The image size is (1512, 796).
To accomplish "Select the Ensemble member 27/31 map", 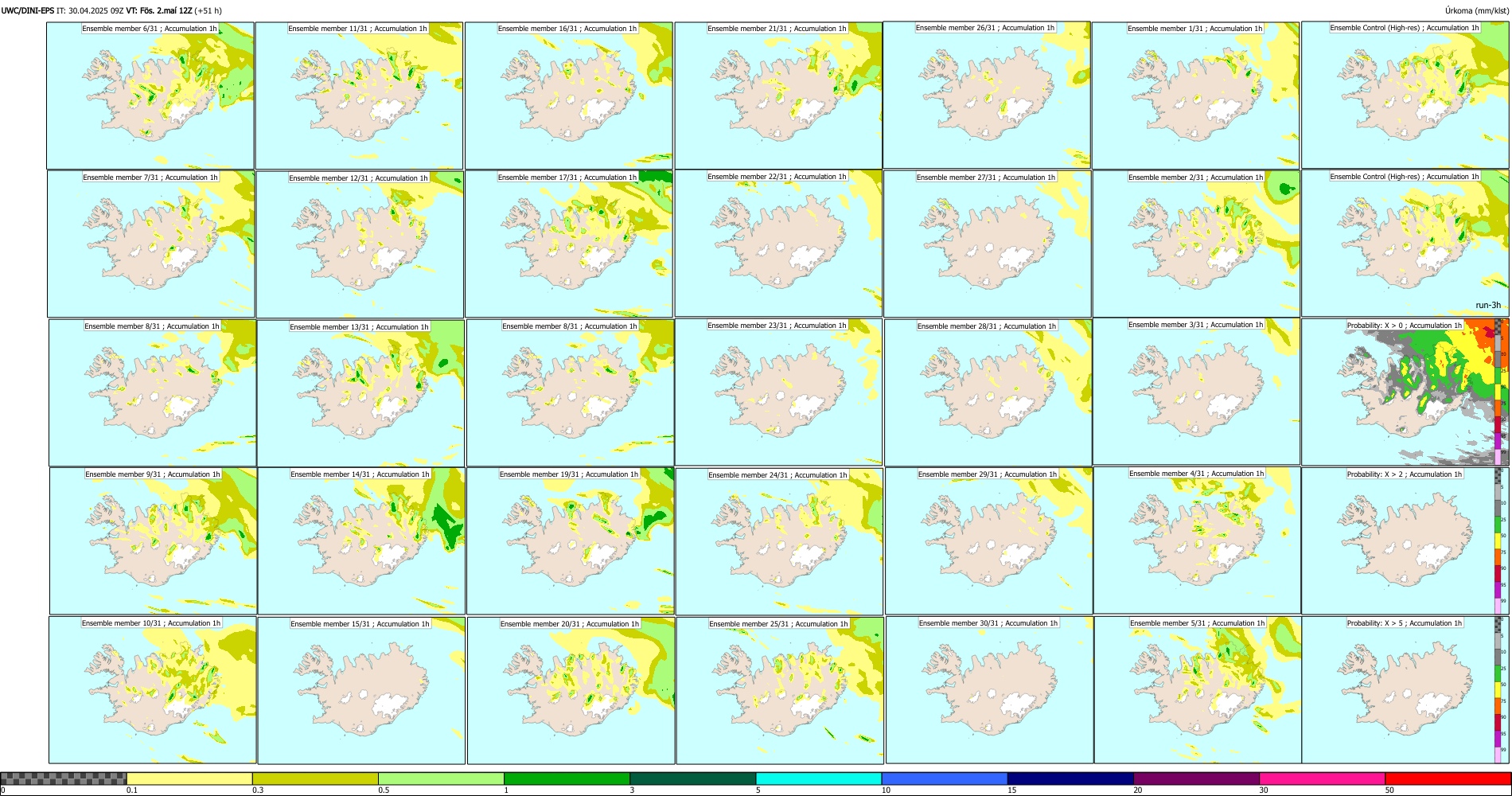I will [987, 244].
